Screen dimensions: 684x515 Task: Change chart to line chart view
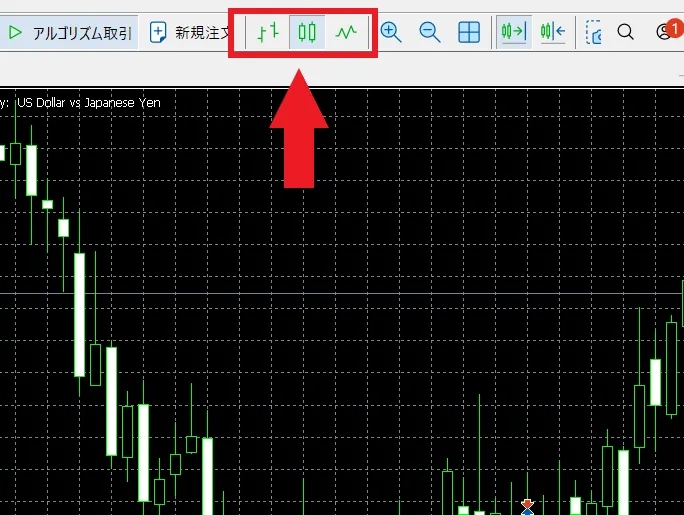346,33
